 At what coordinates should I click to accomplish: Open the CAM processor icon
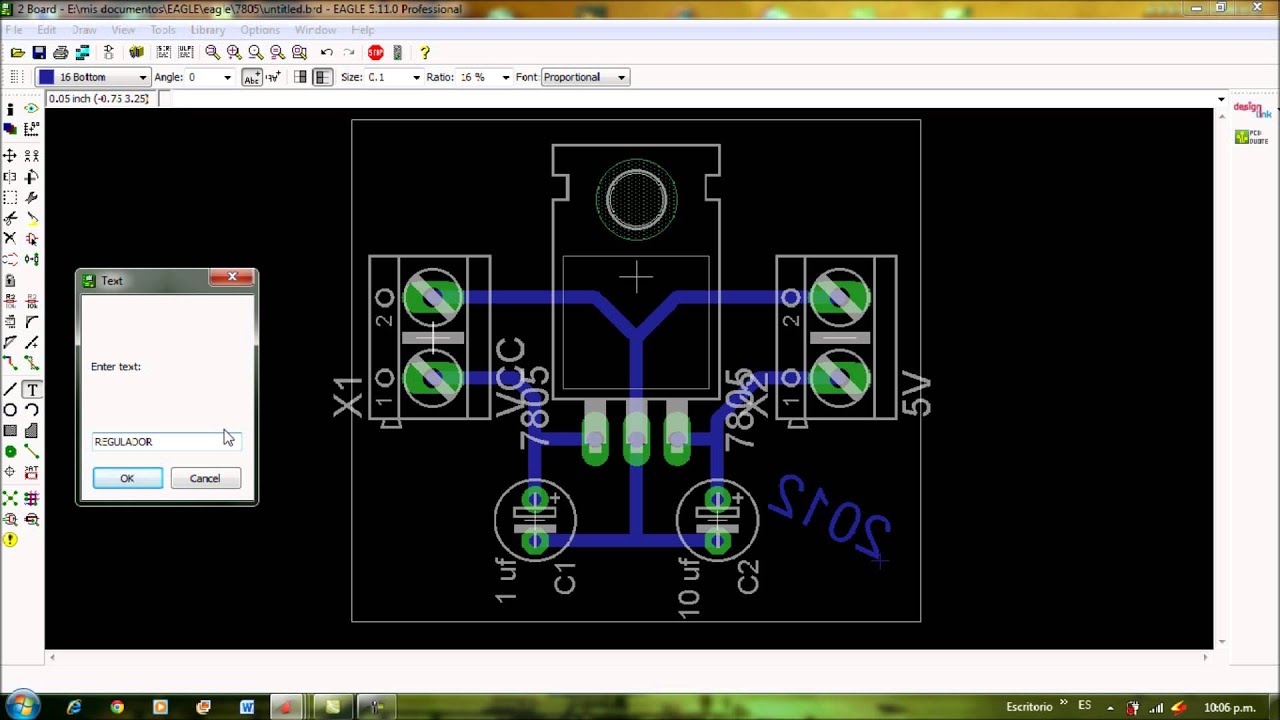coord(83,52)
